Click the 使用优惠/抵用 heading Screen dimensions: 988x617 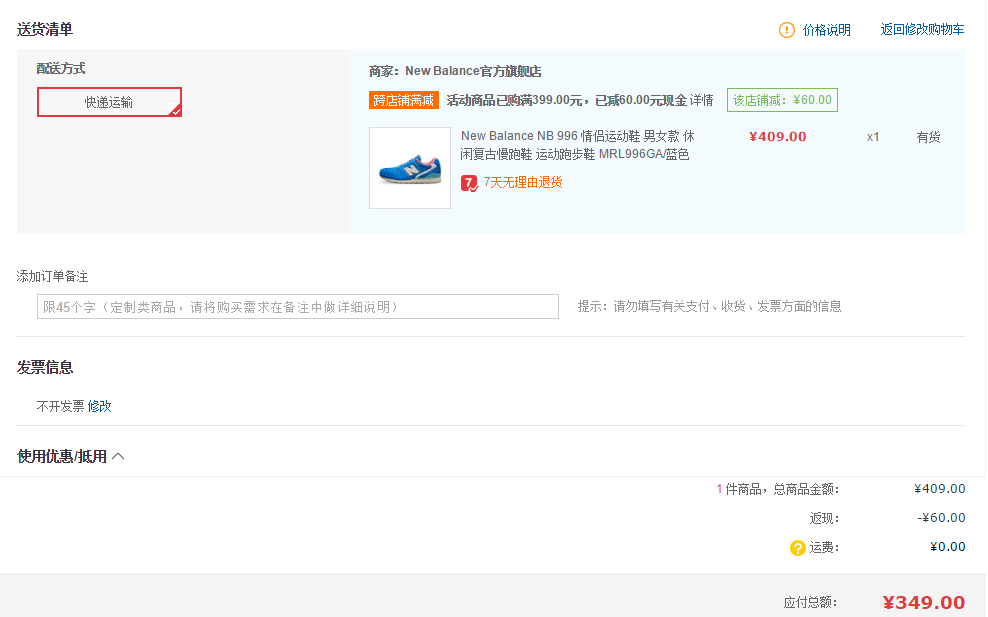62,456
